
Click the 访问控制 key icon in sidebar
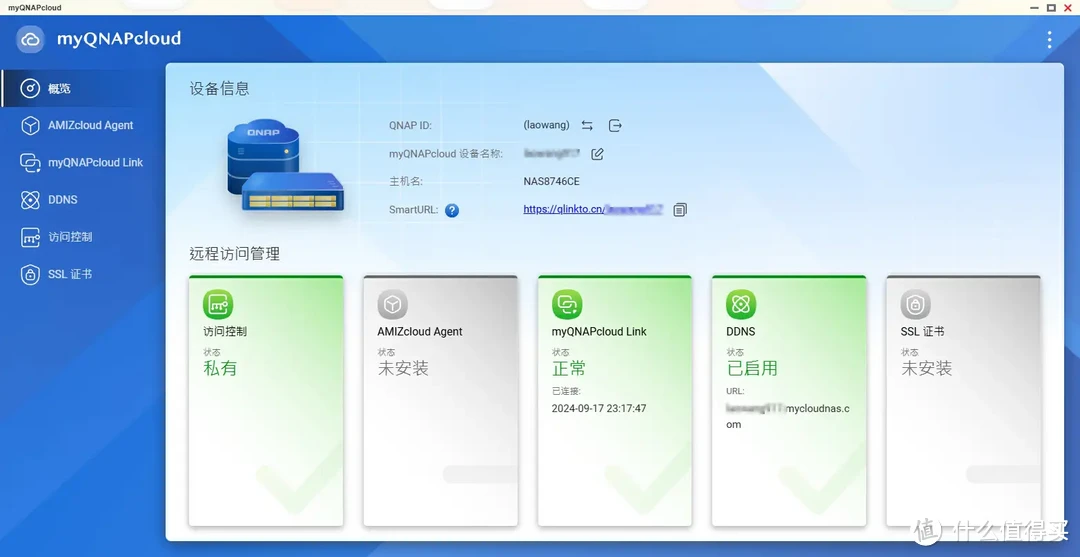point(30,237)
